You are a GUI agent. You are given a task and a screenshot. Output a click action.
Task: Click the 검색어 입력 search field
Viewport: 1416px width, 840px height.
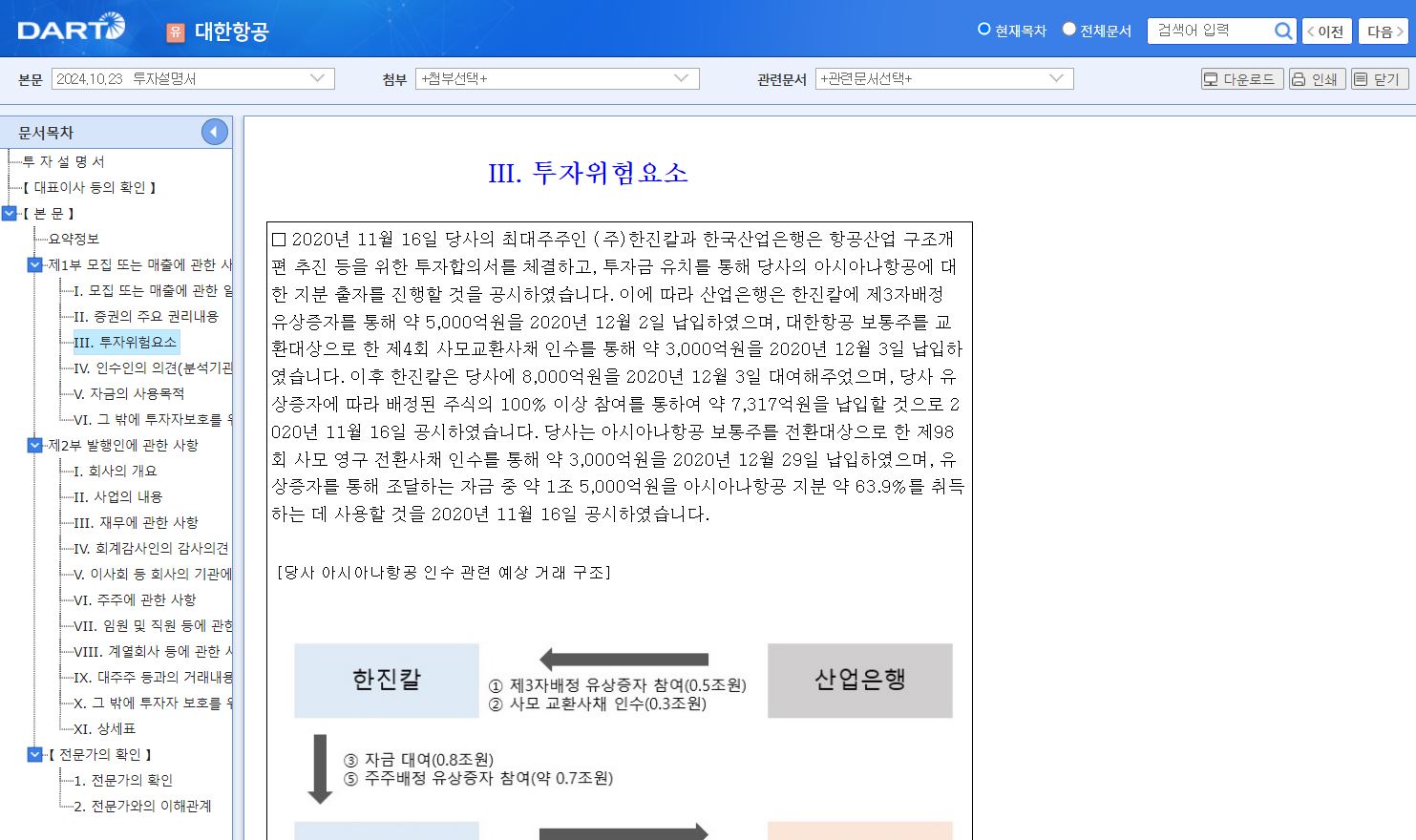point(1211,31)
